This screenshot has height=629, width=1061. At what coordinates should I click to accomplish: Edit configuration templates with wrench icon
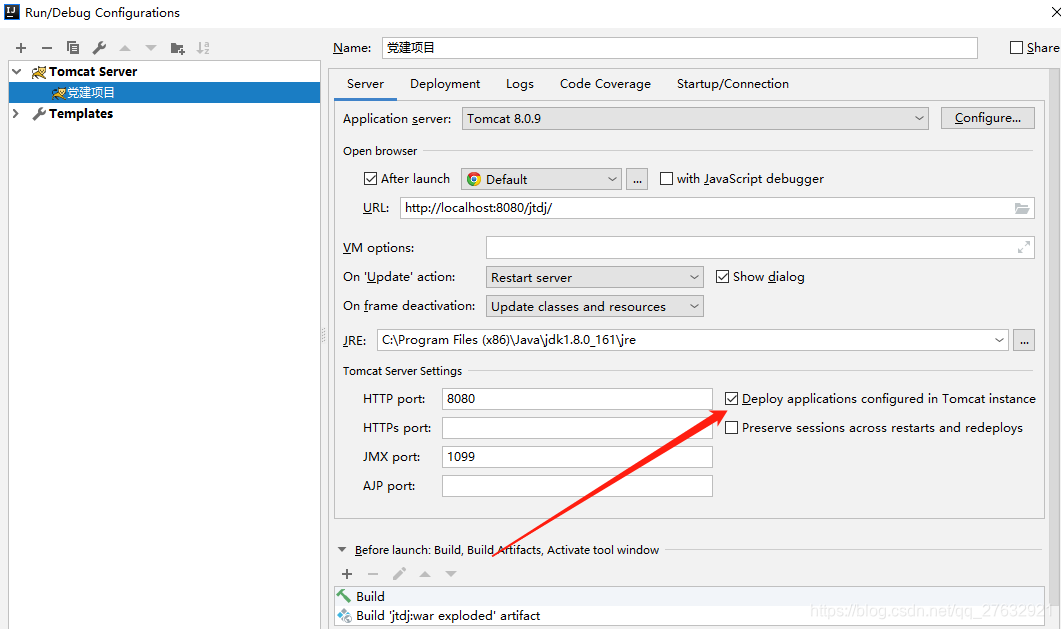pos(97,47)
